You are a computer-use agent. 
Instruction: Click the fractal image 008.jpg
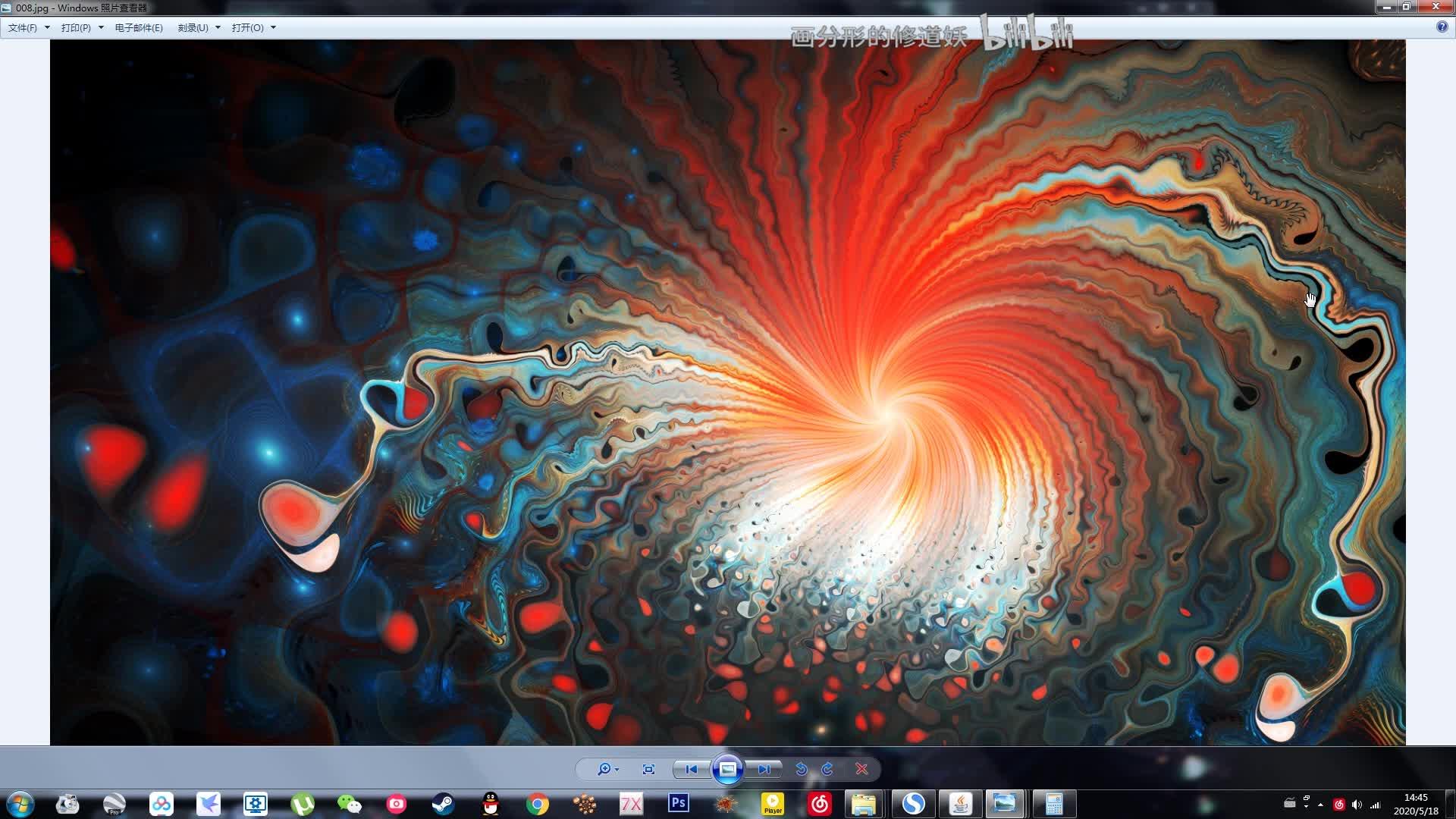(728, 392)
